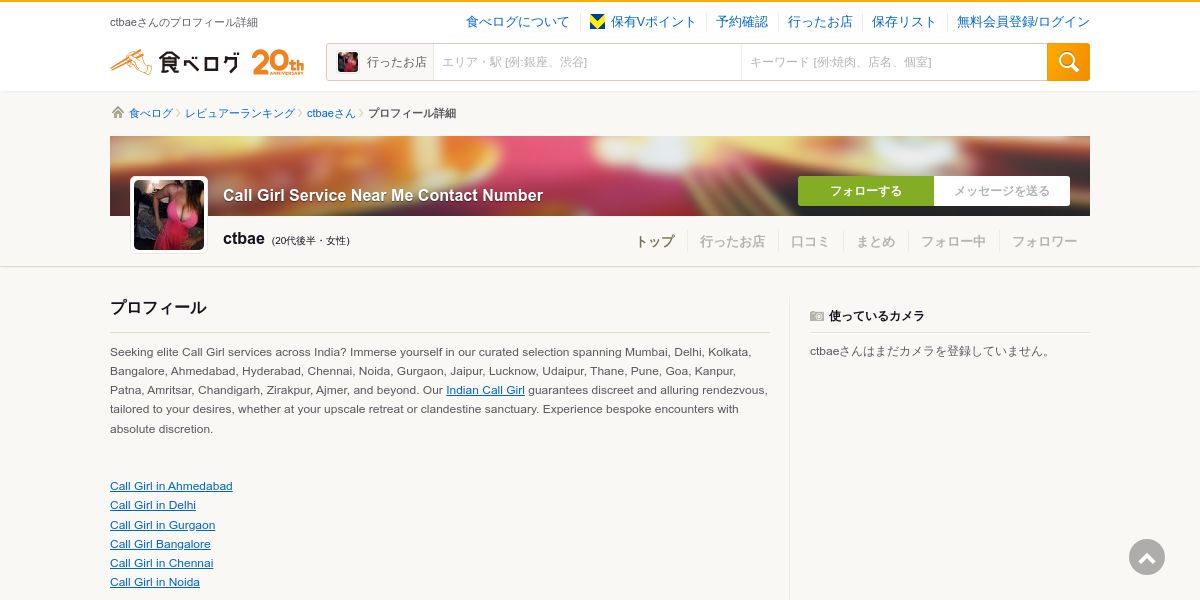Screen dimensions: 1200x600
Task: Open 行ったお店 header link
Action: 820,22
